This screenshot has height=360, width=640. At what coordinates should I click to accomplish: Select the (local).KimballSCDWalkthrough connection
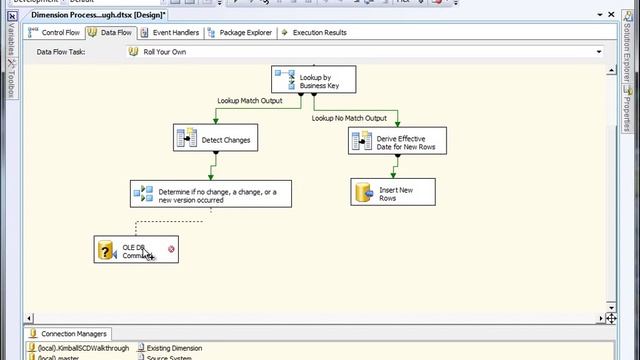pos(78,348)
